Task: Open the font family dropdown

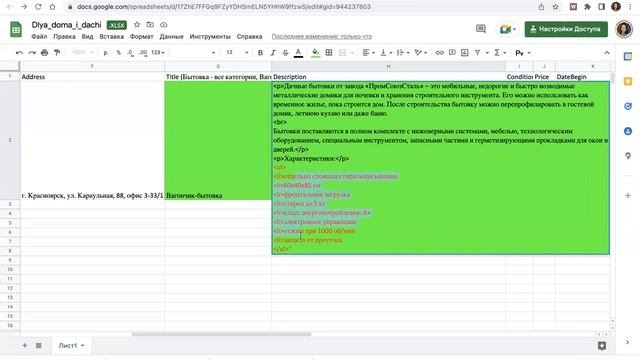Action: point(193,53)
